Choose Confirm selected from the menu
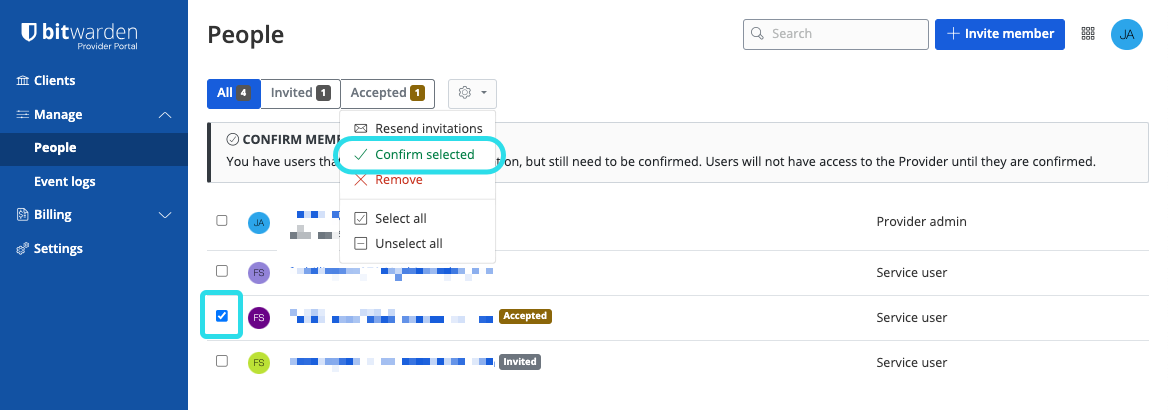Viewport: 1168px width, 410px height. pos(424,155)
